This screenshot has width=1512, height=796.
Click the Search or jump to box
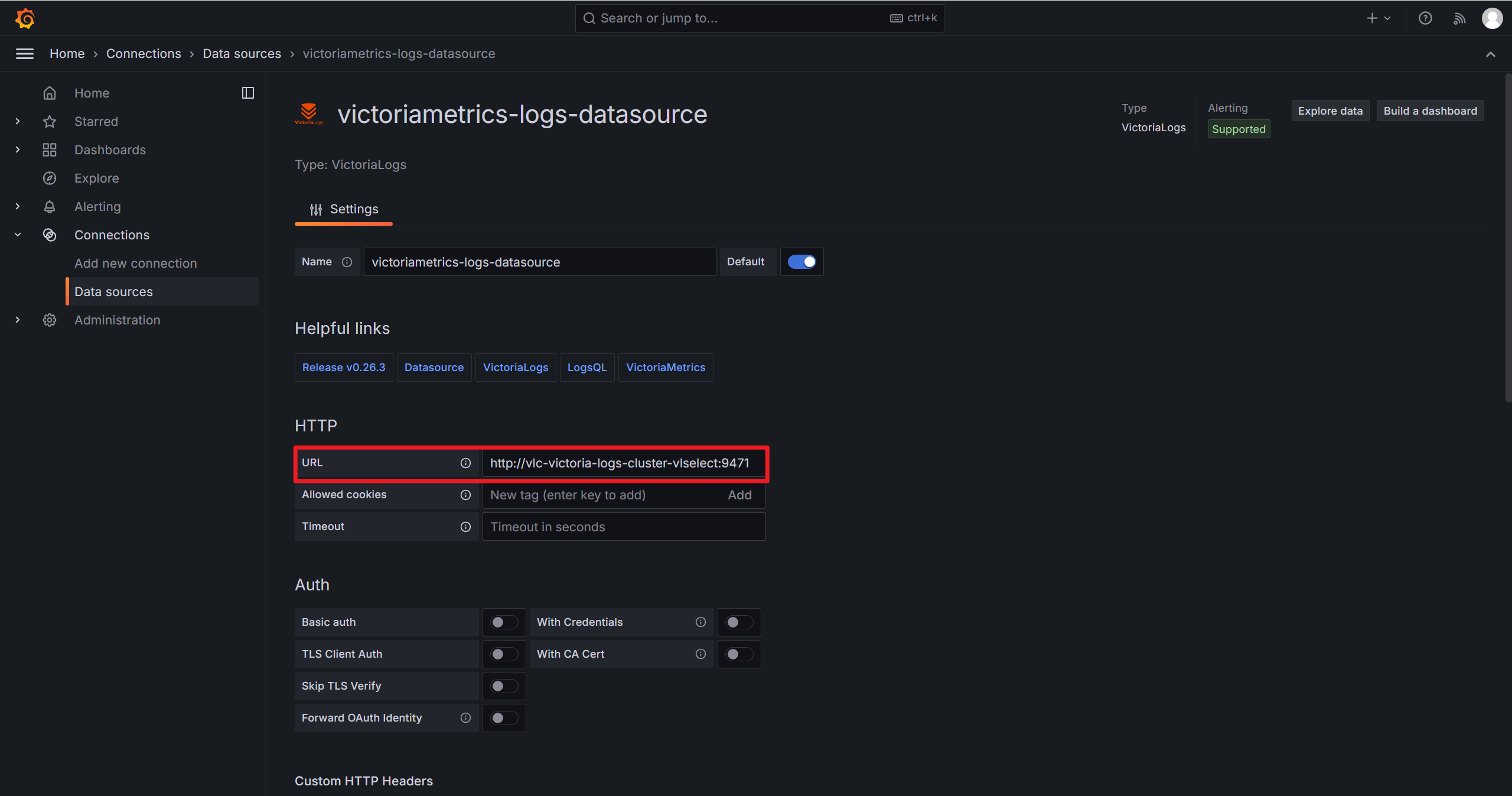[760, 18]
